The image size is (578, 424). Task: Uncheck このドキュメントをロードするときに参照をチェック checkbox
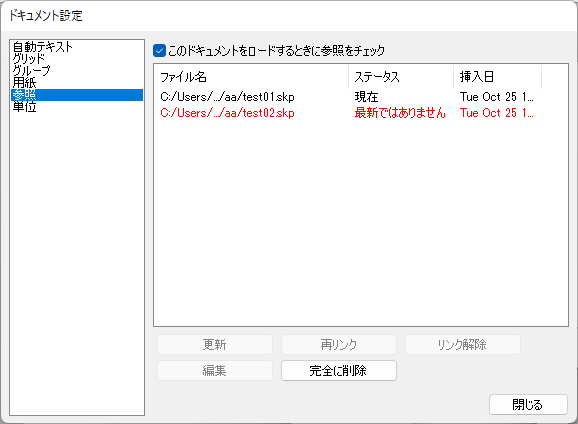click(159, 51)
